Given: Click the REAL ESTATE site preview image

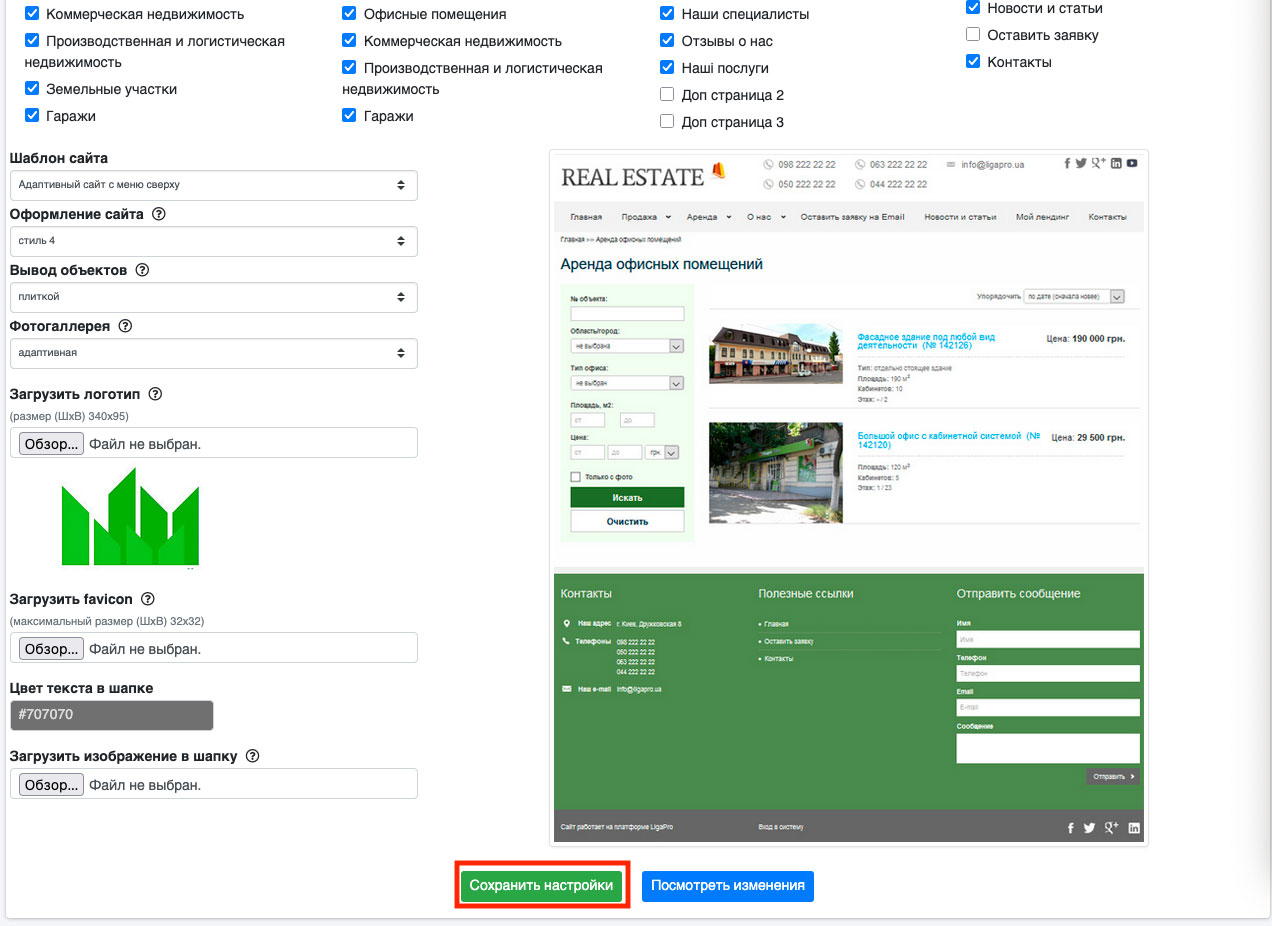Looking at the screenshot, I should [x=848, y=497].
